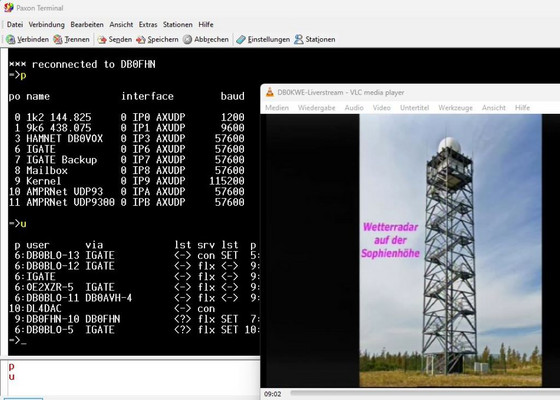The image size is (560, 400).
Task: Click the Einstellungen toolbar label
Action: tap(269, 40)
